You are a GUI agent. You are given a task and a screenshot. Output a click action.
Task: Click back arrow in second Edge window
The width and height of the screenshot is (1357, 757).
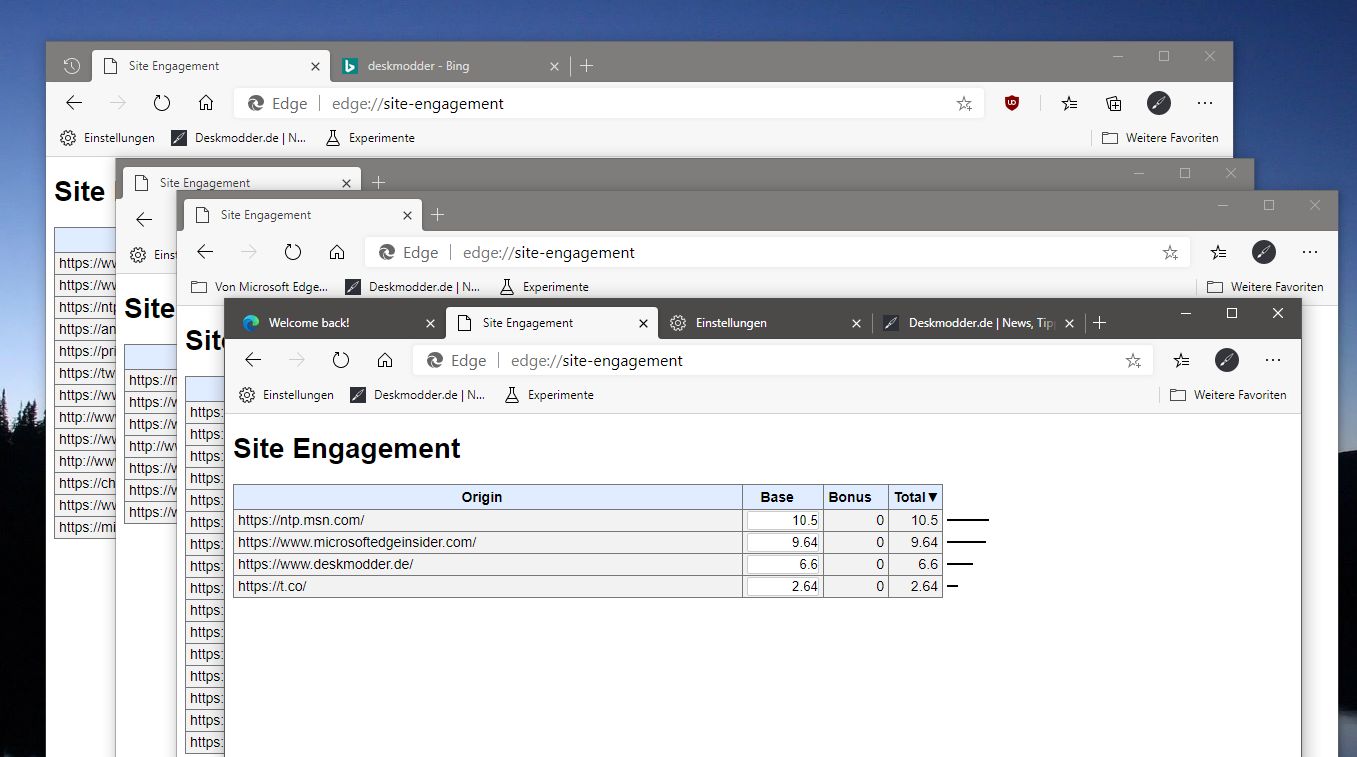pyautogui.click(x=144, y=220)
